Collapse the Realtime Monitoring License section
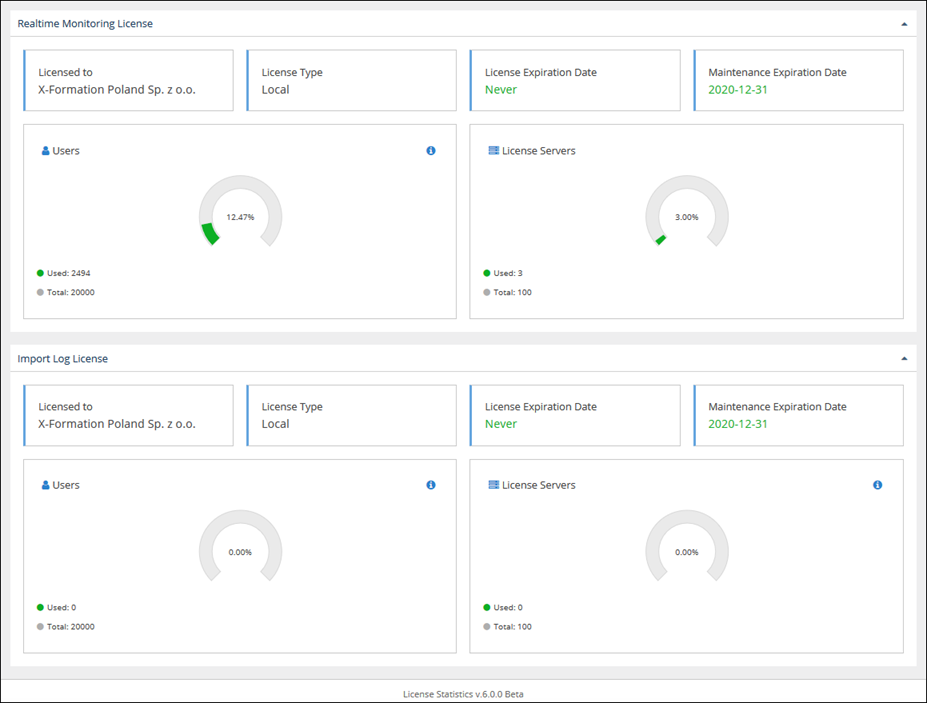The width and height of the screenshot is (927, 703). tap(904, 24)
